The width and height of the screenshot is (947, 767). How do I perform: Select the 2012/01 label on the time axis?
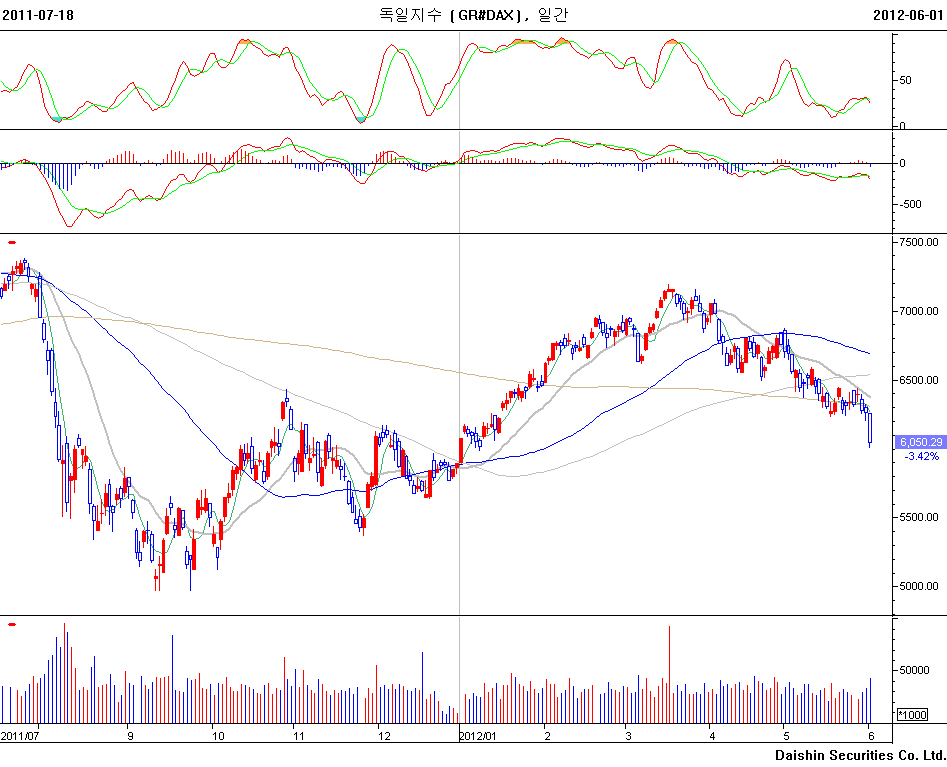478,735
